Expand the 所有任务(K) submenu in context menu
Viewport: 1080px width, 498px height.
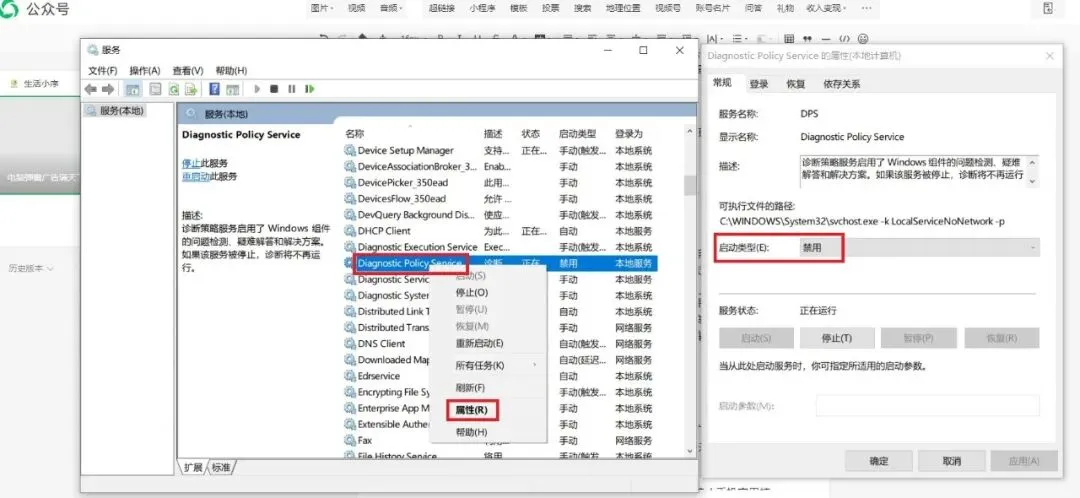488,364
